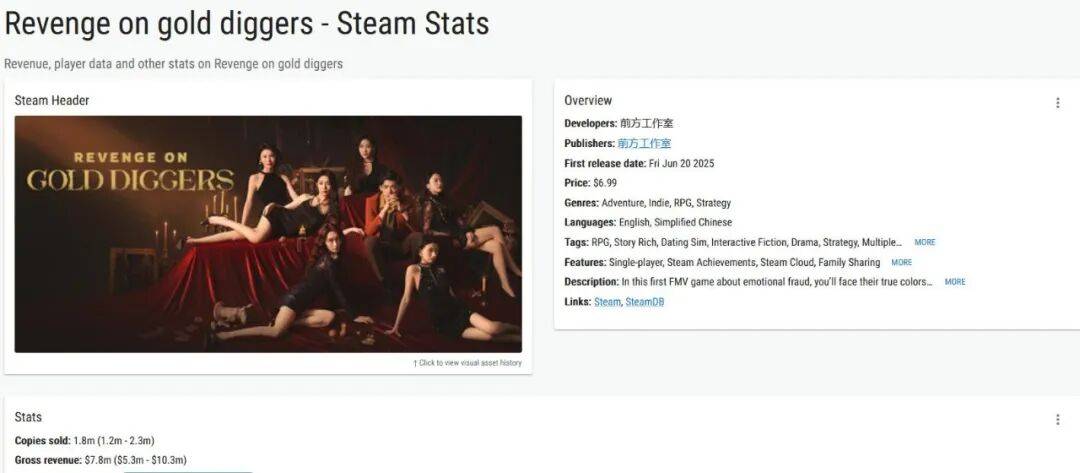Open the Stats card three-dot menu
The width and height of the screenshot is (1080, 473).
coord(1057,419)
